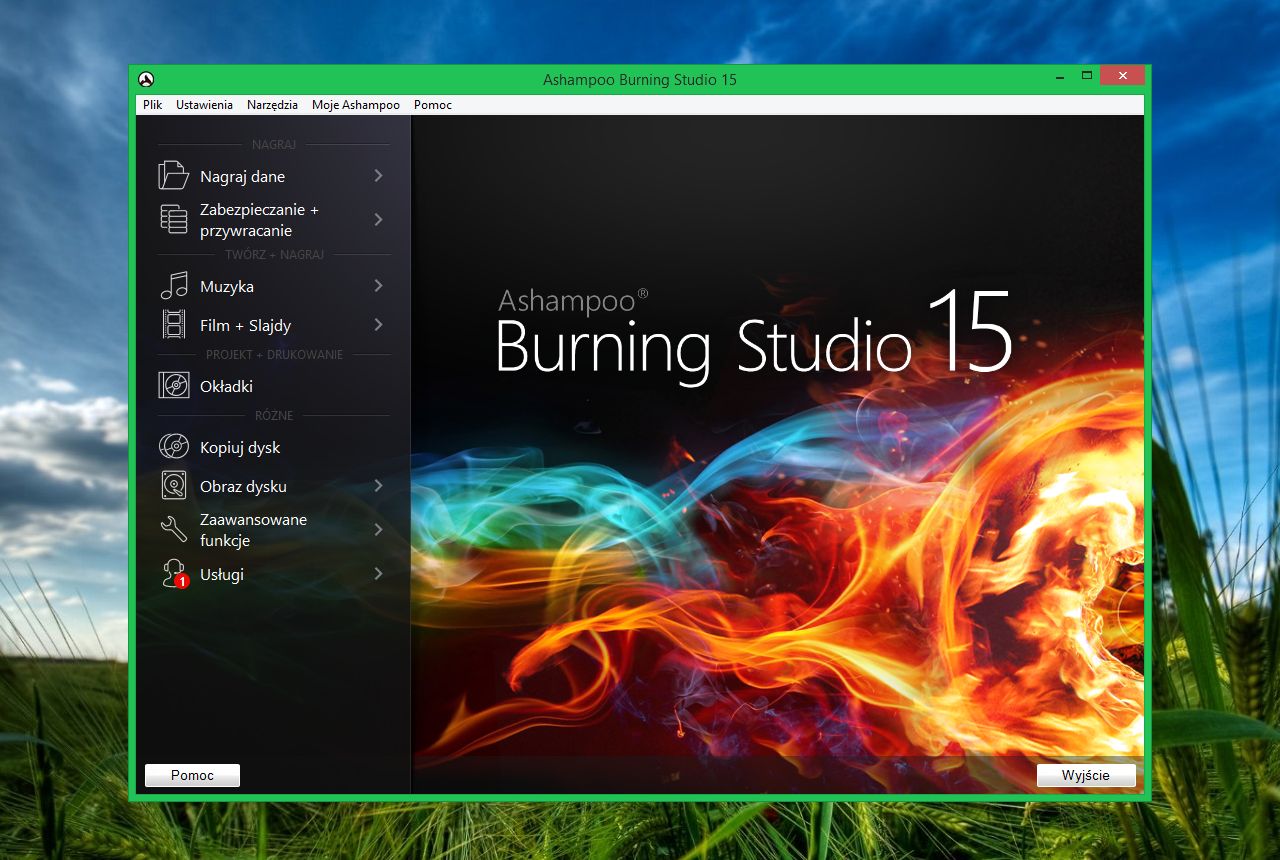Select the Obraz dysku label
1280x860 pixels.
tap(243, 487)
